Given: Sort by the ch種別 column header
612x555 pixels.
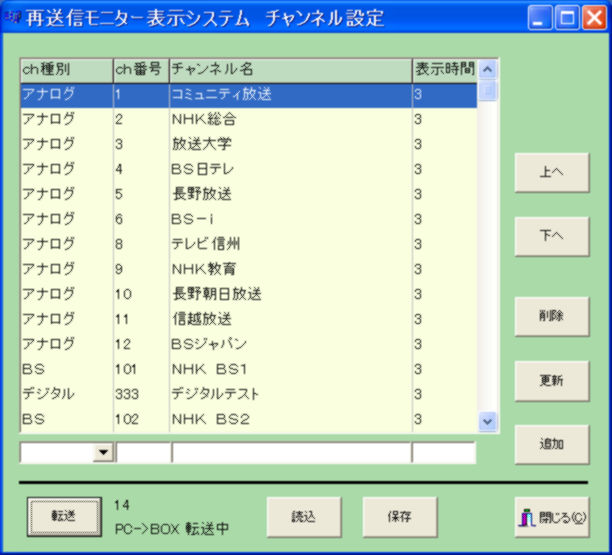Looking at the screenshot, I should point(67,70).
